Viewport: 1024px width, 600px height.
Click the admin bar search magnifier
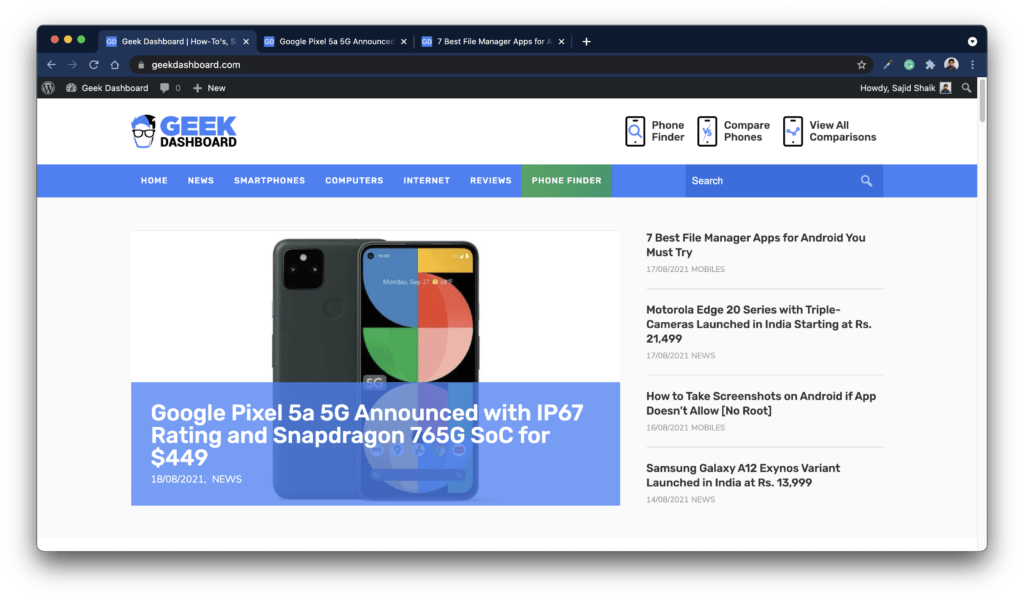[x=967, y=87]
